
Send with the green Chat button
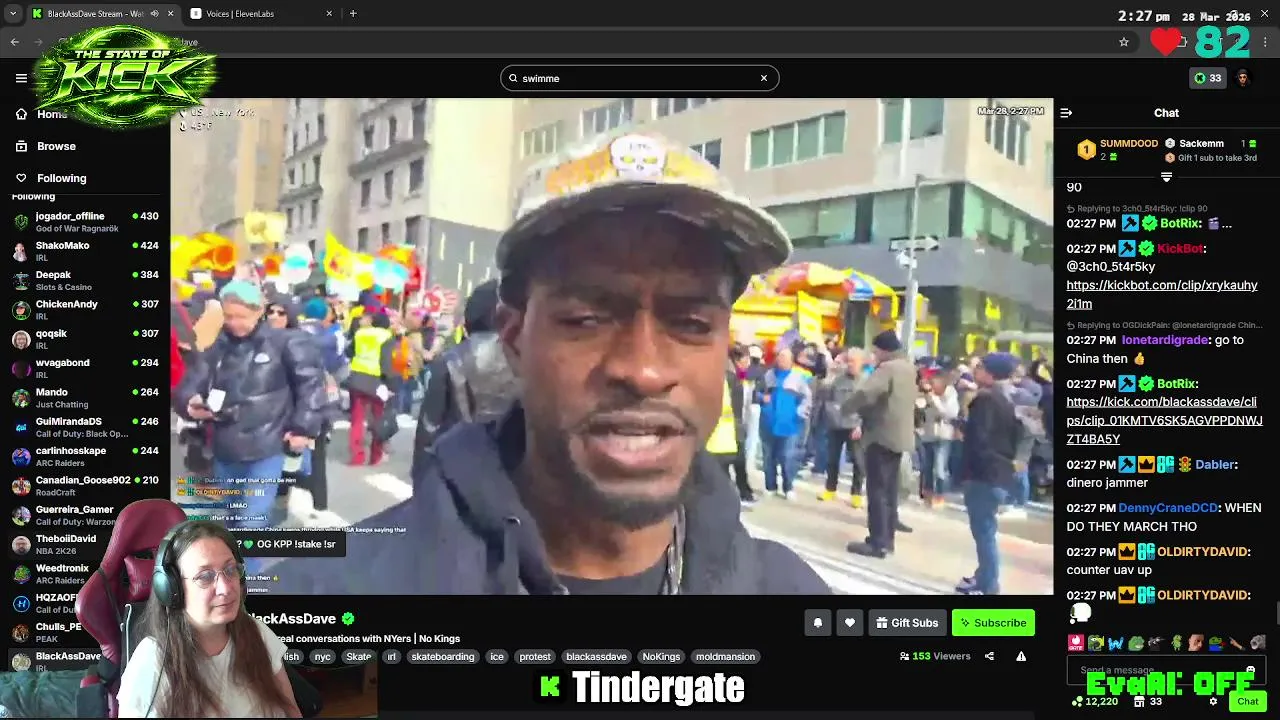[x=1247, y=702]
